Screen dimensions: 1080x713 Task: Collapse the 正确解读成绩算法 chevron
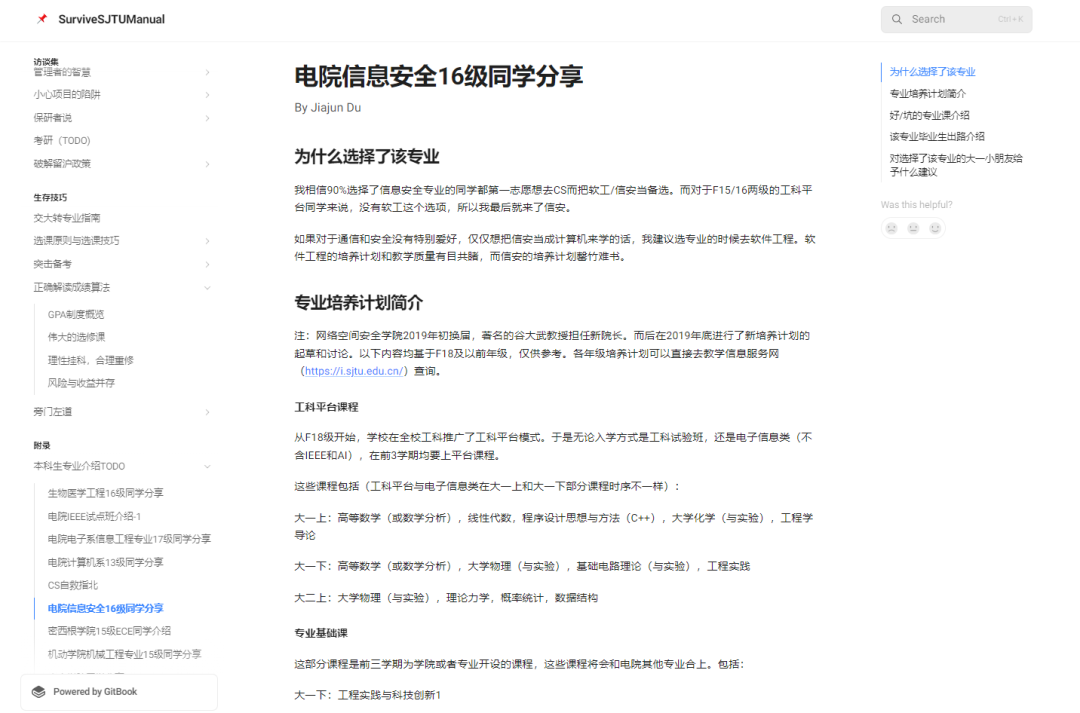pos(207,288)
